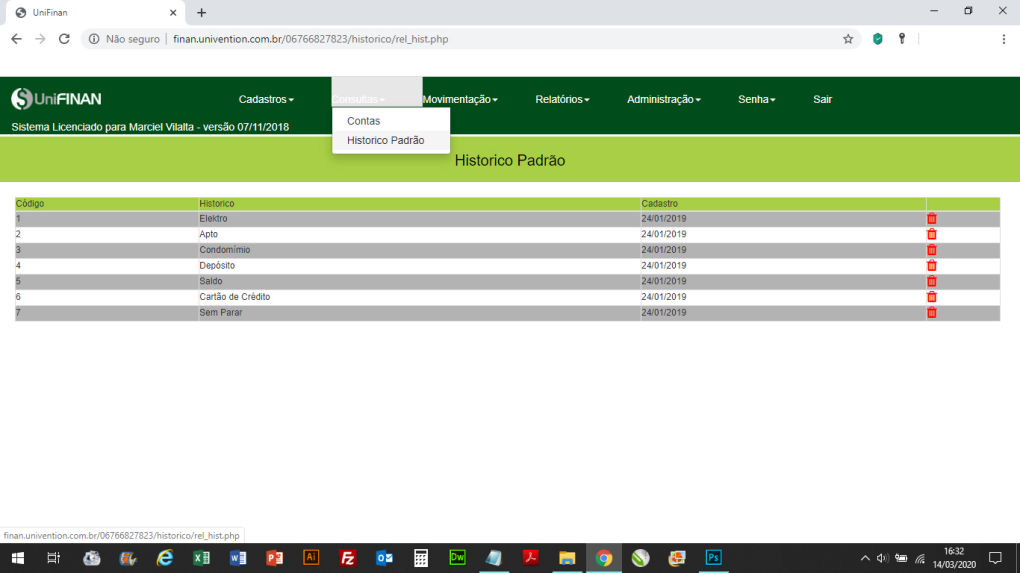Open the volume control in system tray
This screenshot has height=573, width=1020.
882,558
